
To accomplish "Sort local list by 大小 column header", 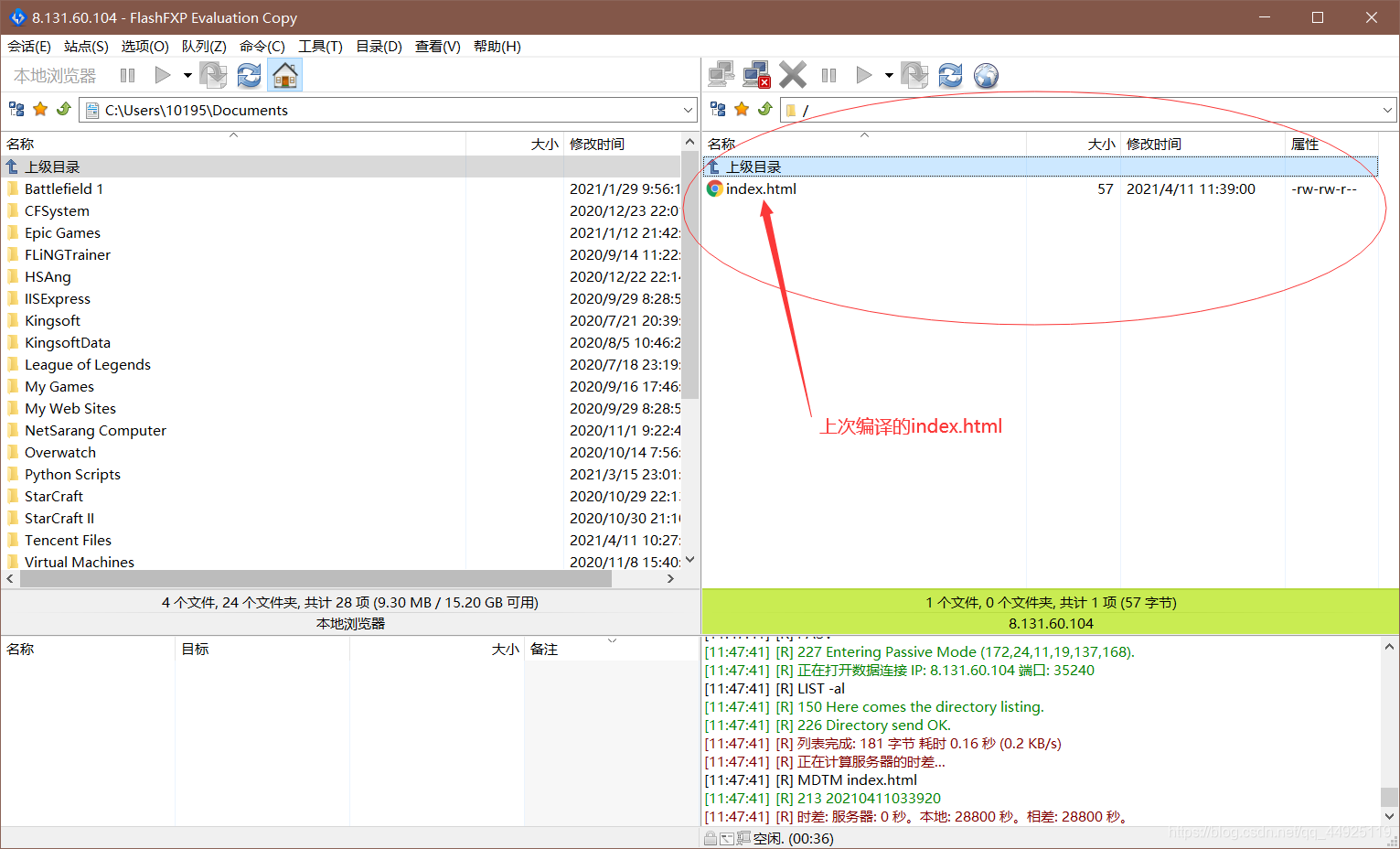I will [x=515, y=144].
